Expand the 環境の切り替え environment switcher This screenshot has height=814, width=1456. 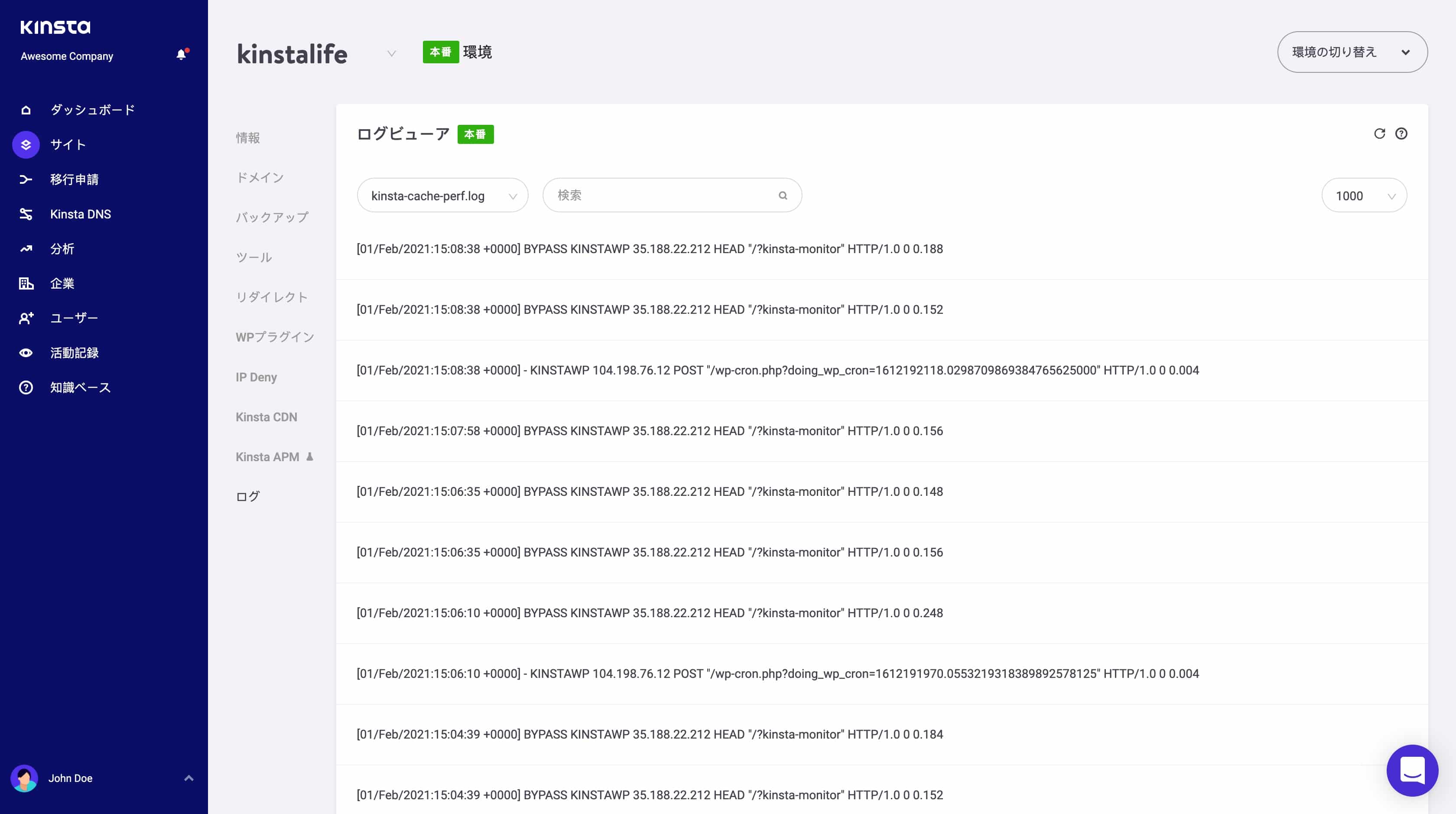[1352, 52]
